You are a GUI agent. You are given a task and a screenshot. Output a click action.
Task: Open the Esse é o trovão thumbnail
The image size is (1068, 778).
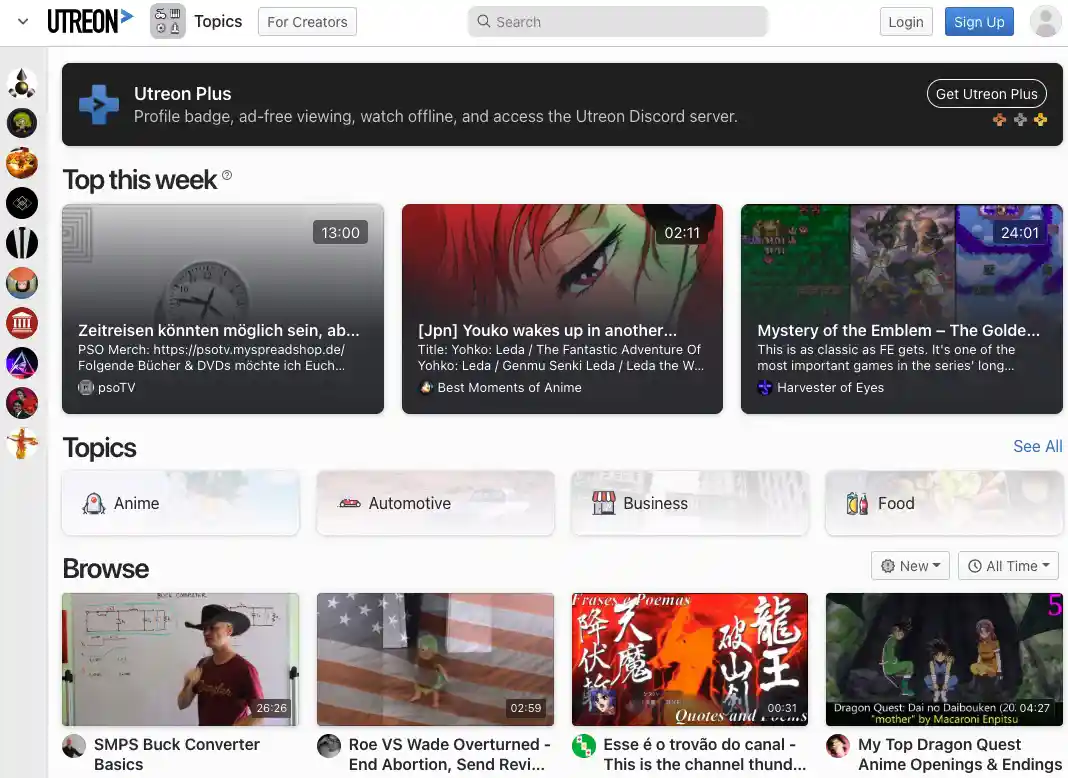click(x=690, y=659)
